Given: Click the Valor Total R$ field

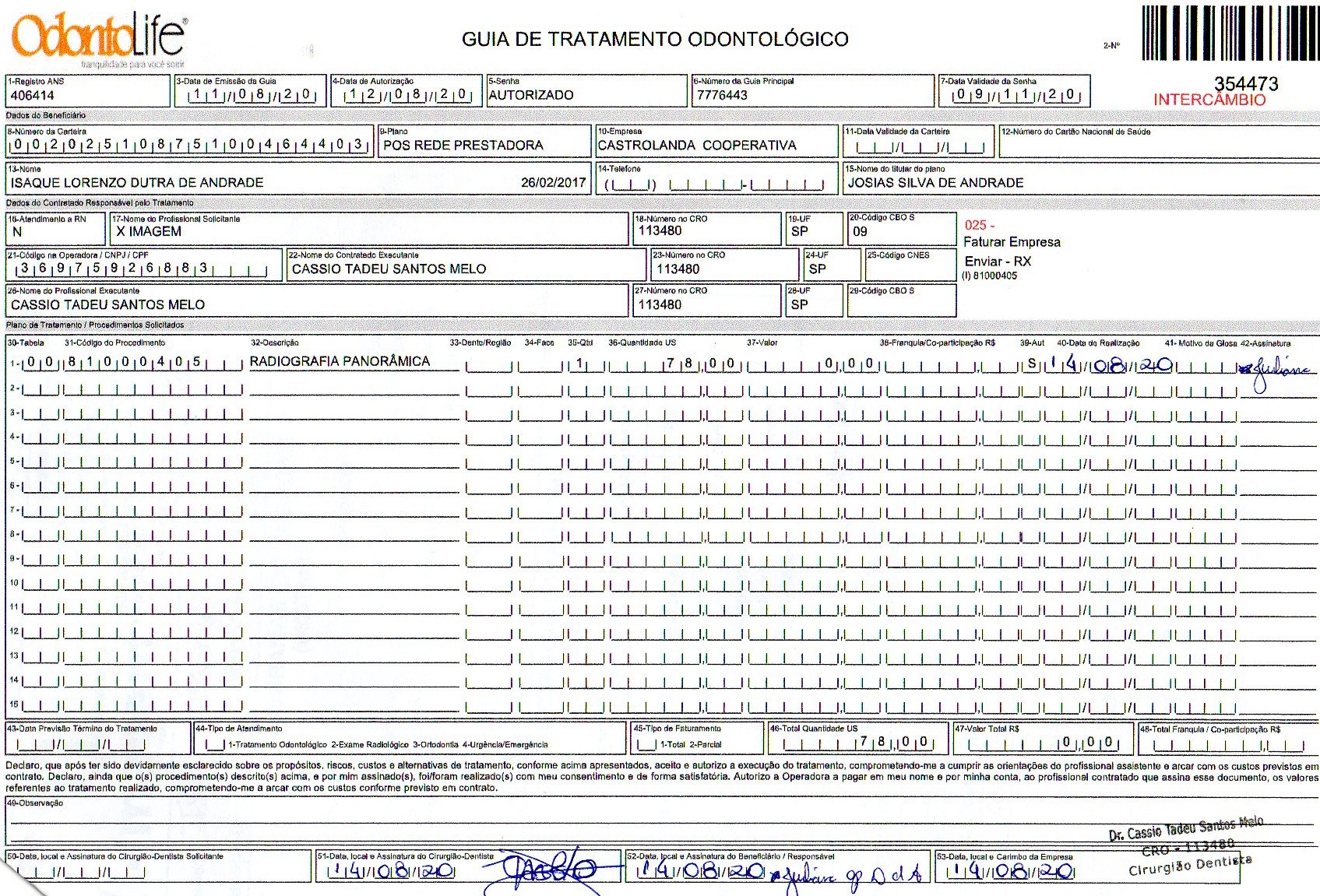Looking at the screenshot, I should tap(1044, 739).
